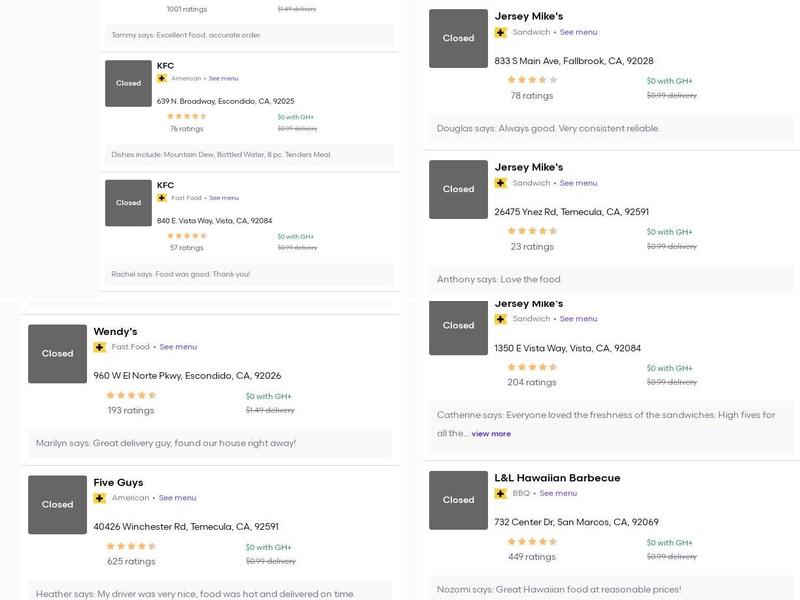
Task: Click GH+ badge for Fallbrook Jersey Mike's
Action: click(x=501, y=32)
